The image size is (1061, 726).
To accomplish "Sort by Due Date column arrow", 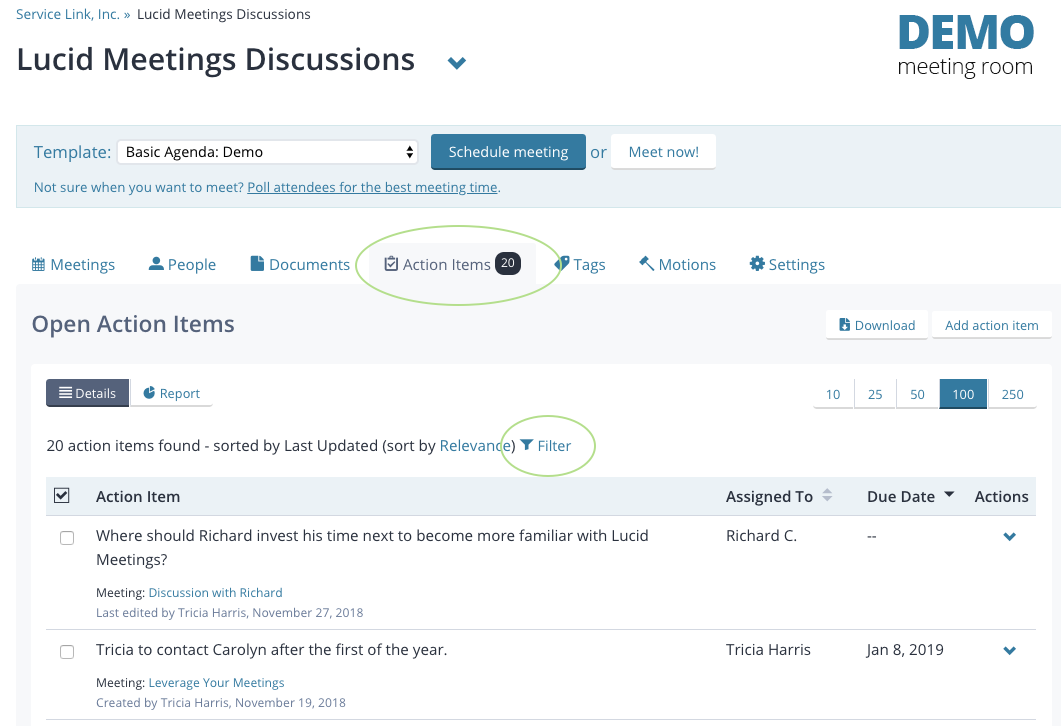I will click(x=949, y=495).
